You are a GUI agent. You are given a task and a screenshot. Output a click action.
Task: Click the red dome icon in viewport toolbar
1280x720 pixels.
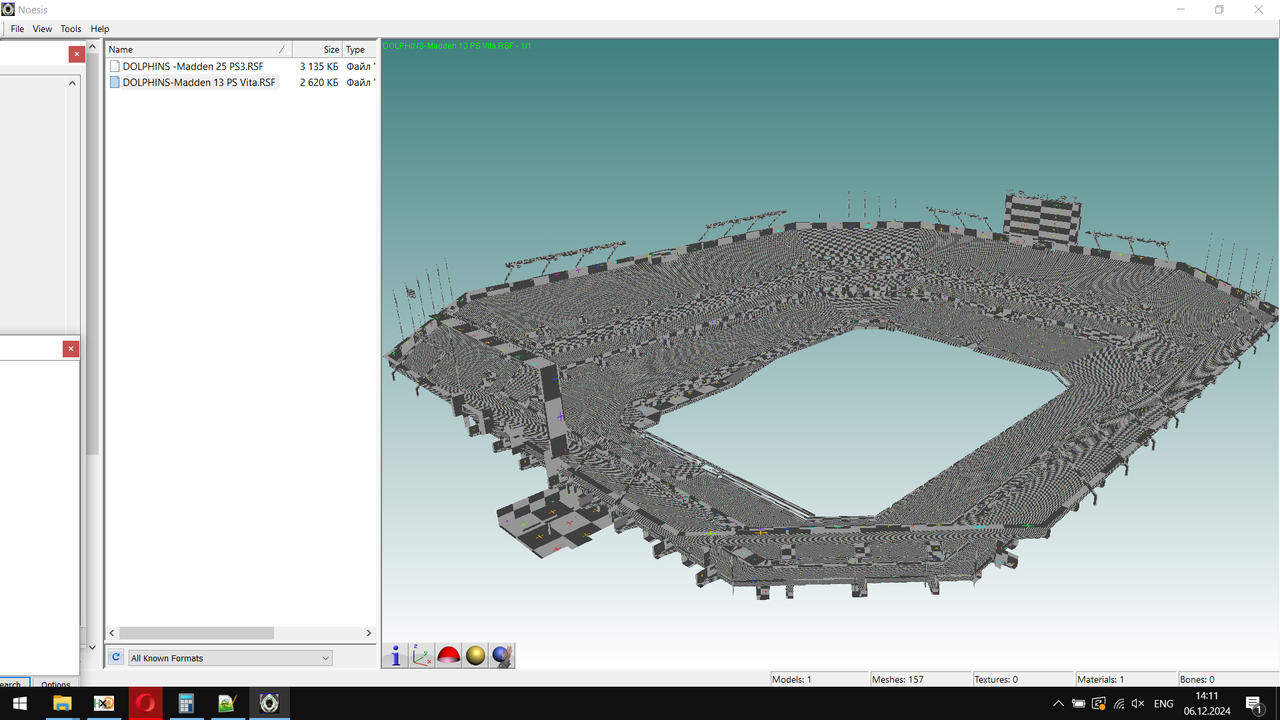click(x=449, y=655)
